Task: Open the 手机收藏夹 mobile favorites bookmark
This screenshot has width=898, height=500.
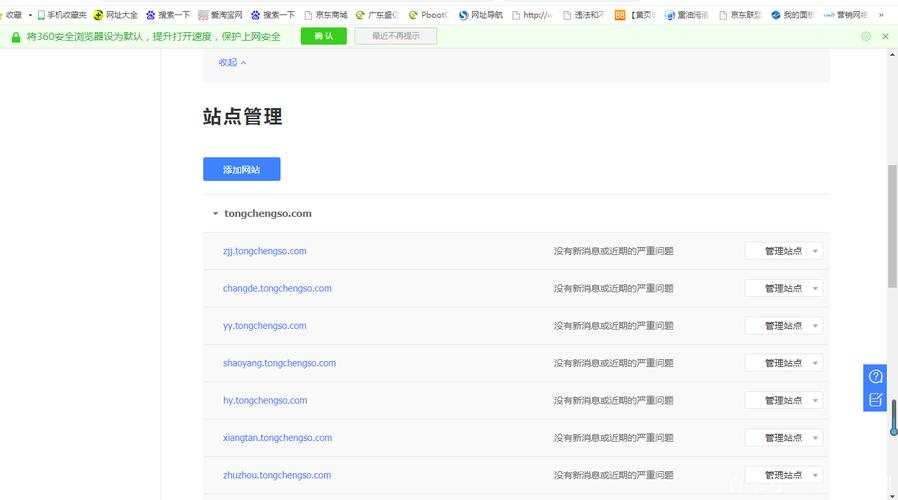Action: click(62, 15)
